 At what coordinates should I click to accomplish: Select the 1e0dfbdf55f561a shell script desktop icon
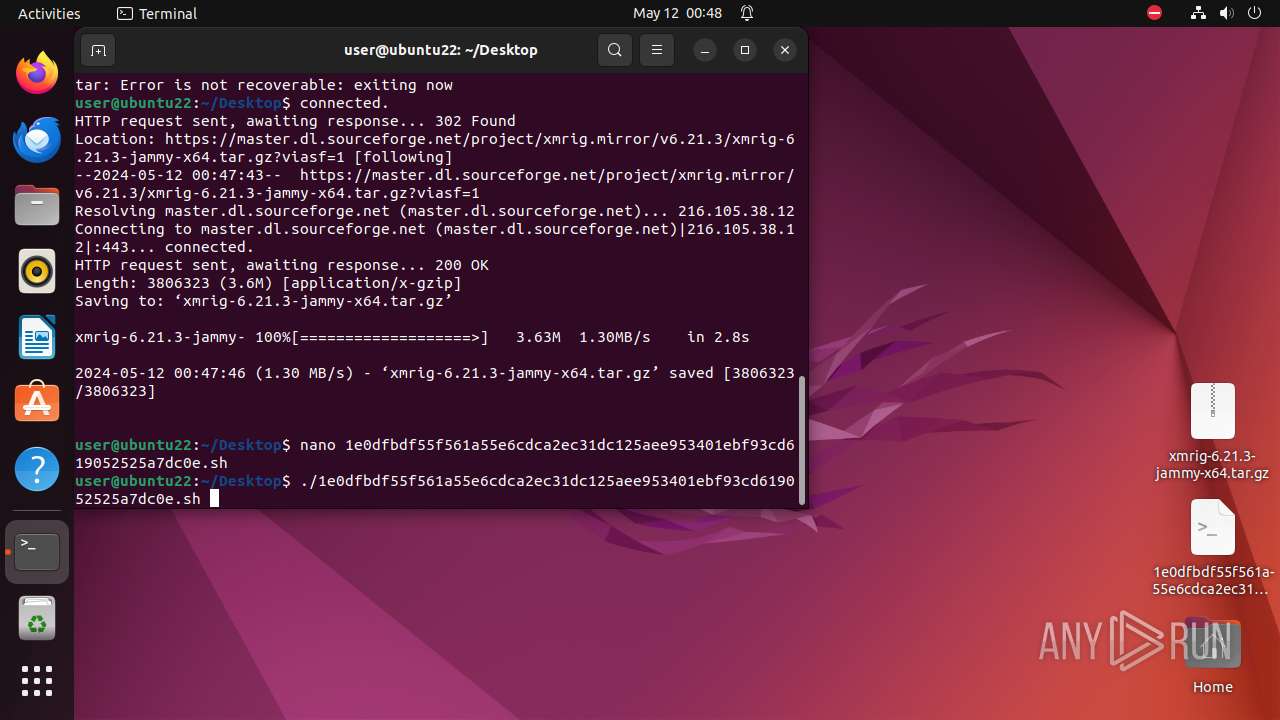pyautogui.click(x=1212, y=548)
